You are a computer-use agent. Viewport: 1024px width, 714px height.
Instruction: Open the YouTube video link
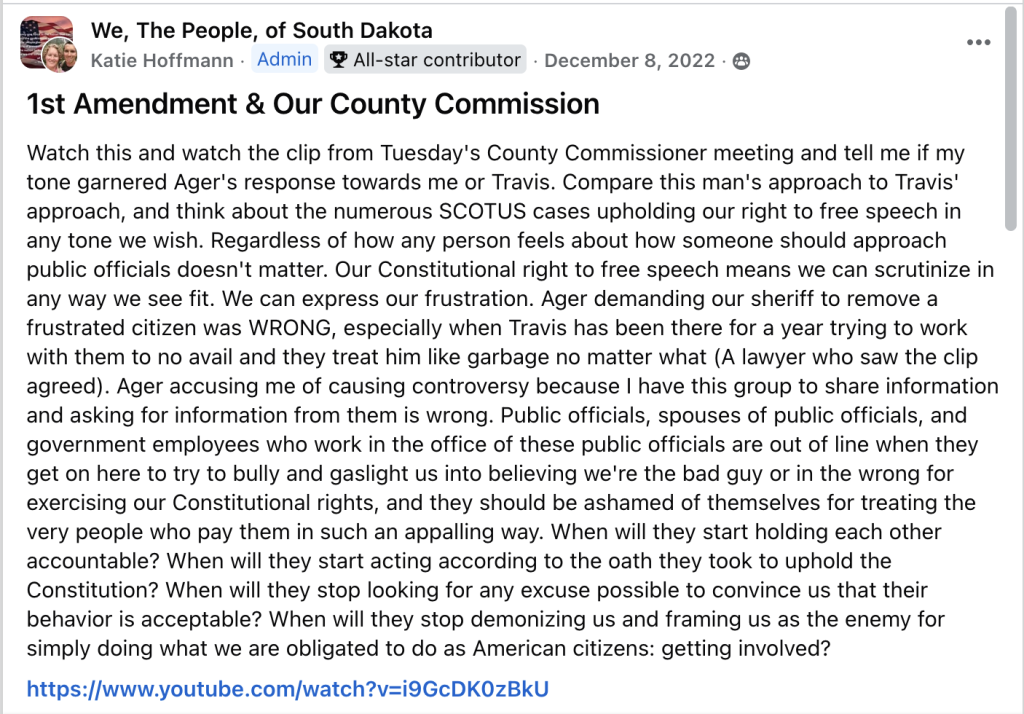click(288, 689)
